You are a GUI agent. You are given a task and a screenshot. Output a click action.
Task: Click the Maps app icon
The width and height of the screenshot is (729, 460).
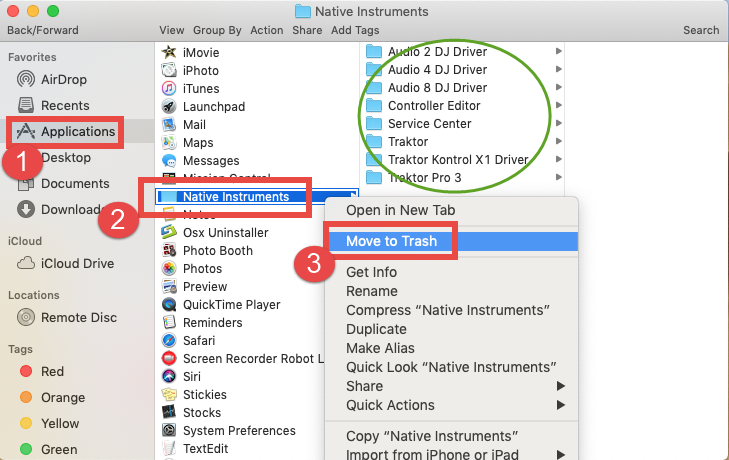(x=169, y=142)
